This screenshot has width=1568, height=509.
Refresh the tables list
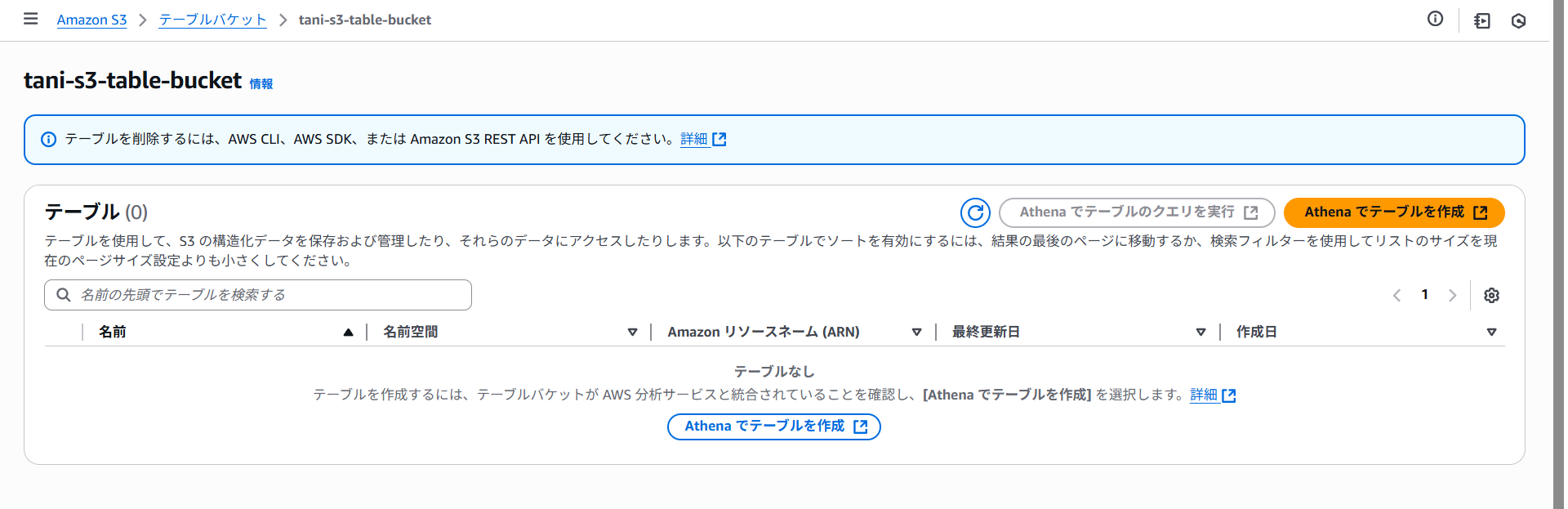tap(975, 212)
